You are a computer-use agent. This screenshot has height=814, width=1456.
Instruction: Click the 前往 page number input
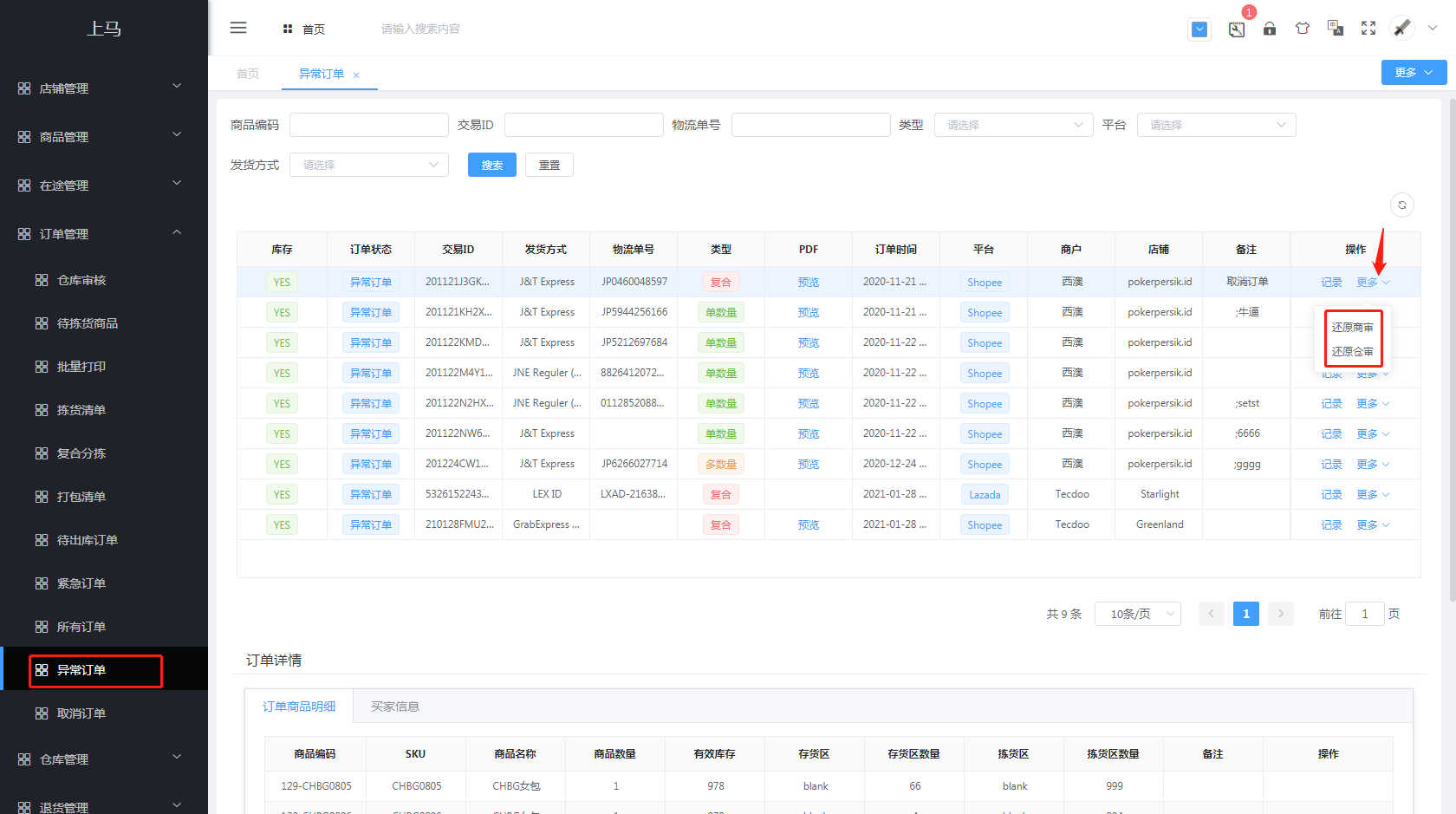[x=1364, y=614]
